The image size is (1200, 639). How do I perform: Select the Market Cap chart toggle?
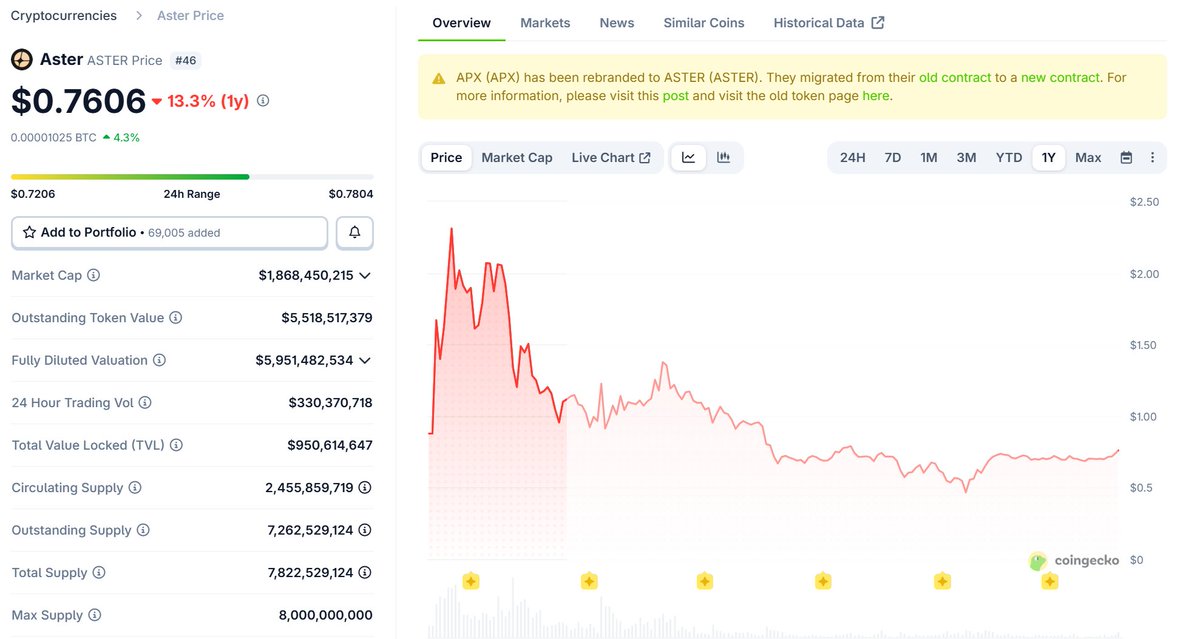517,158
